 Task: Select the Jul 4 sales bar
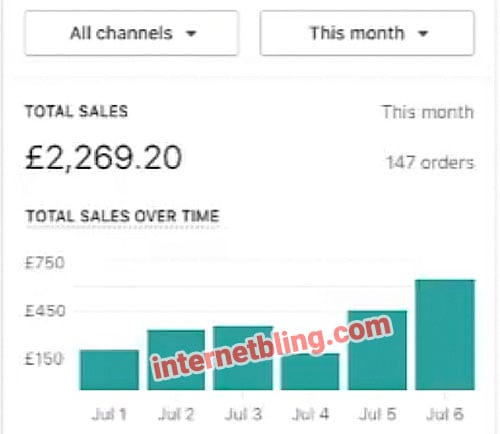click(x=310, y=371)
